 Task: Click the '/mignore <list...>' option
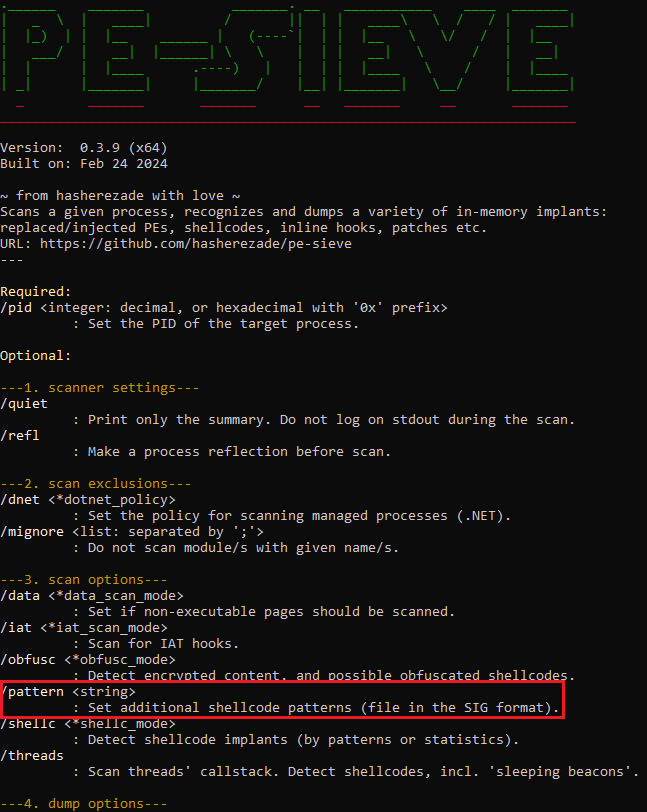click(x=132, y=532)
